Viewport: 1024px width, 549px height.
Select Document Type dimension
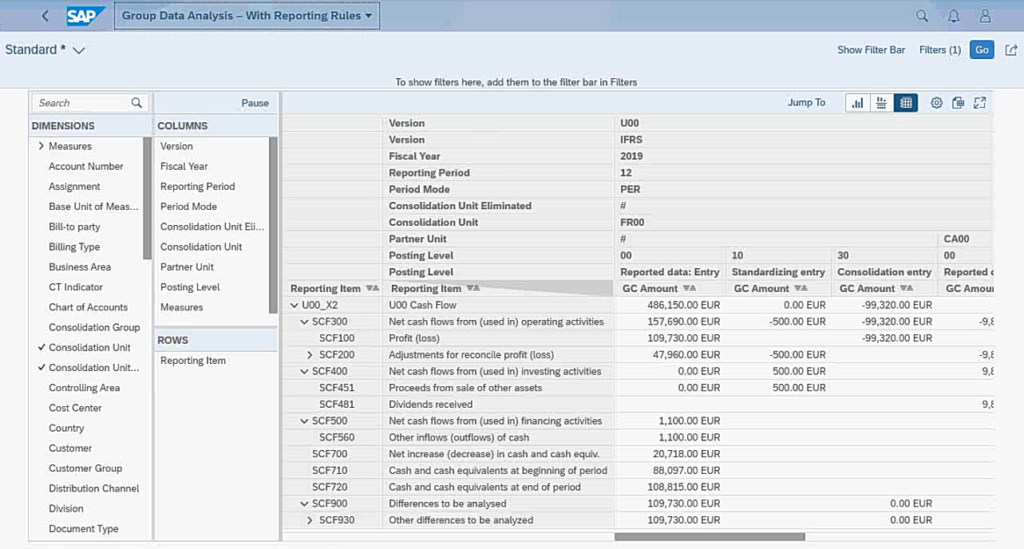[x=84, y=528]
